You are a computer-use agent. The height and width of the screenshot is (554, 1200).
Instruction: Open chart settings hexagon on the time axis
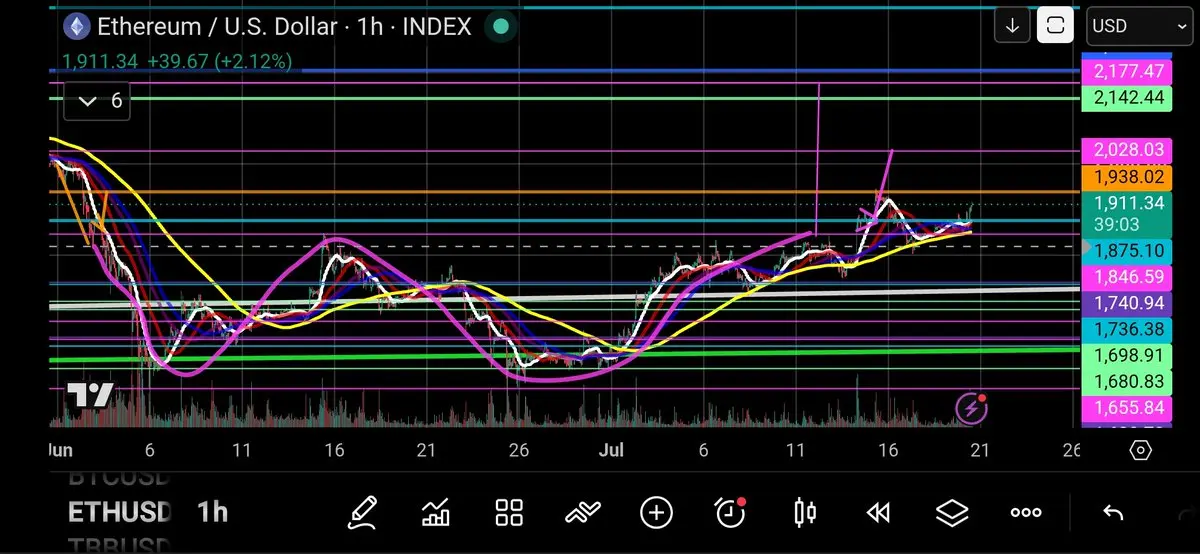[x=1140, y=451]
